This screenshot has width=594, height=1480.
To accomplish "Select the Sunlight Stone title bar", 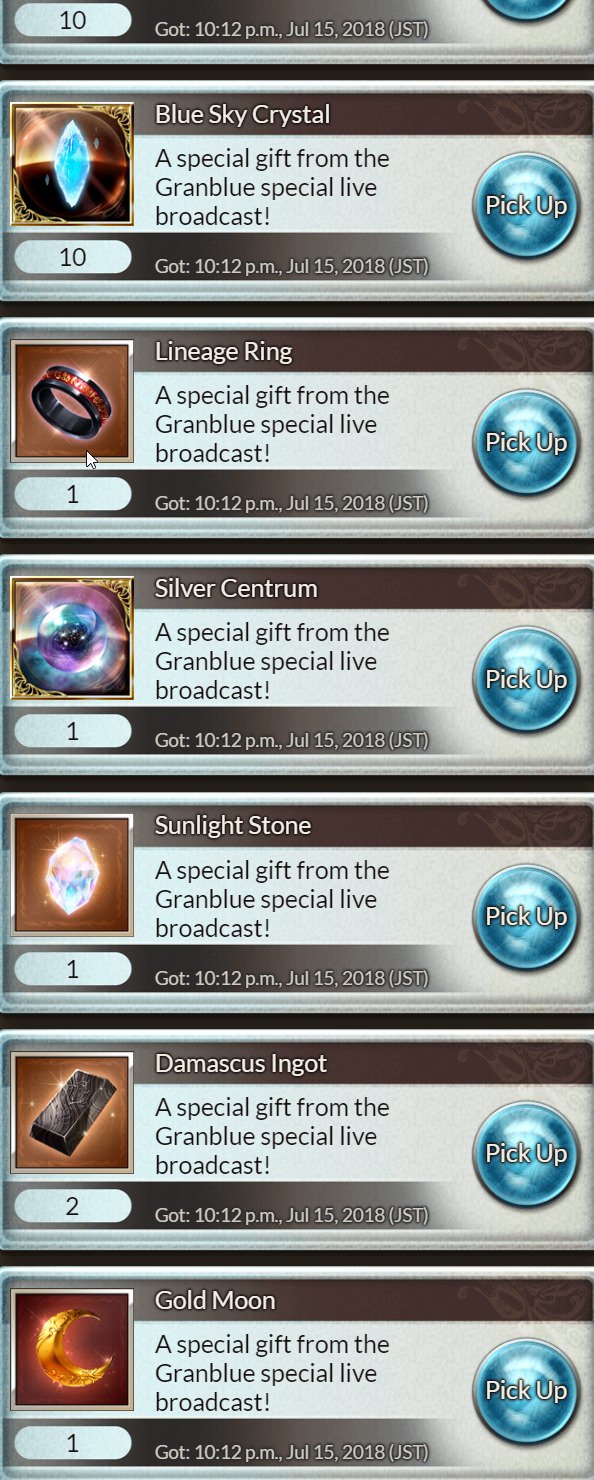I will (365, 825).
